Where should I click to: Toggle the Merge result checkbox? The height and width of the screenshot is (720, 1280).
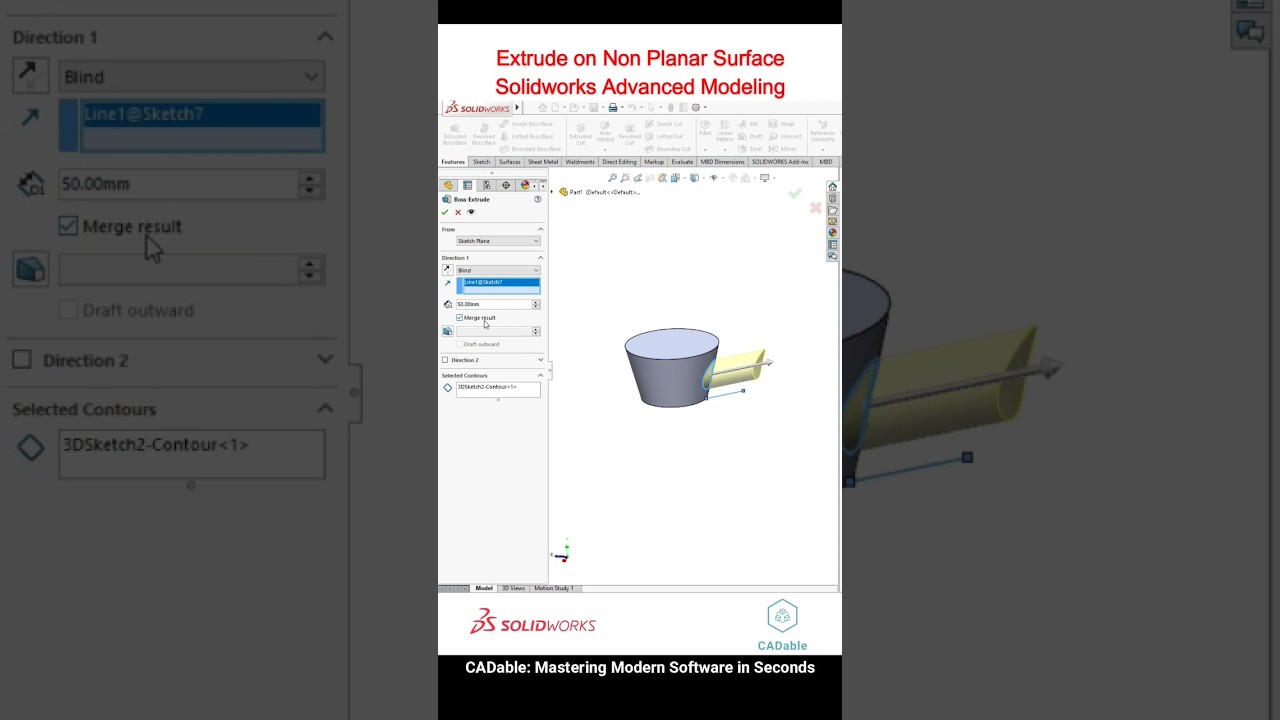(x=459, y=318)
